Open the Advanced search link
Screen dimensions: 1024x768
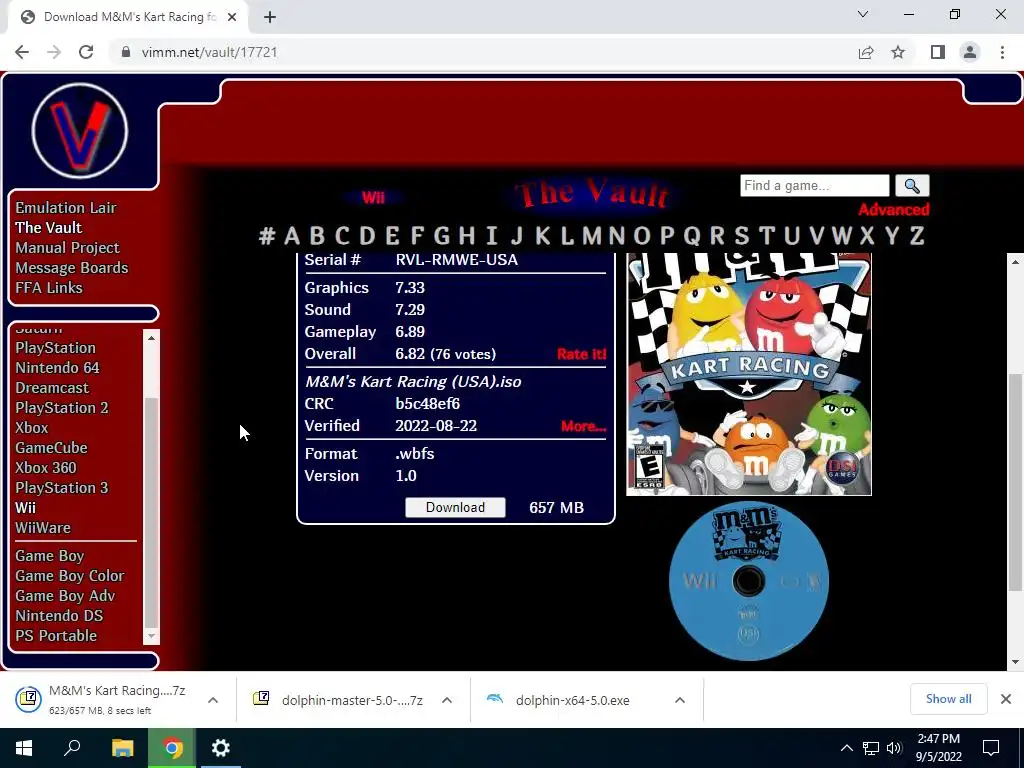893,210
